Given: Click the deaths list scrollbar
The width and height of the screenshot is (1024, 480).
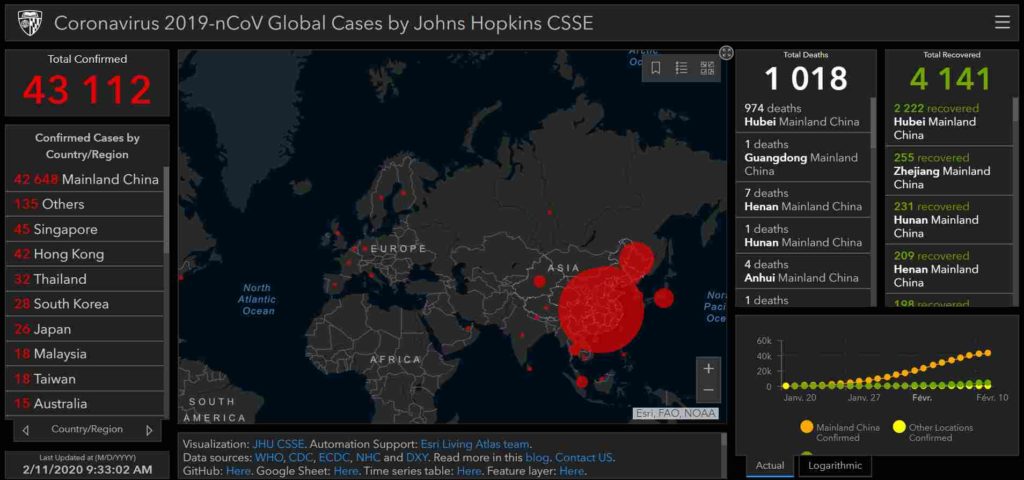Looking at the screenshot, I should click(873, 124).
